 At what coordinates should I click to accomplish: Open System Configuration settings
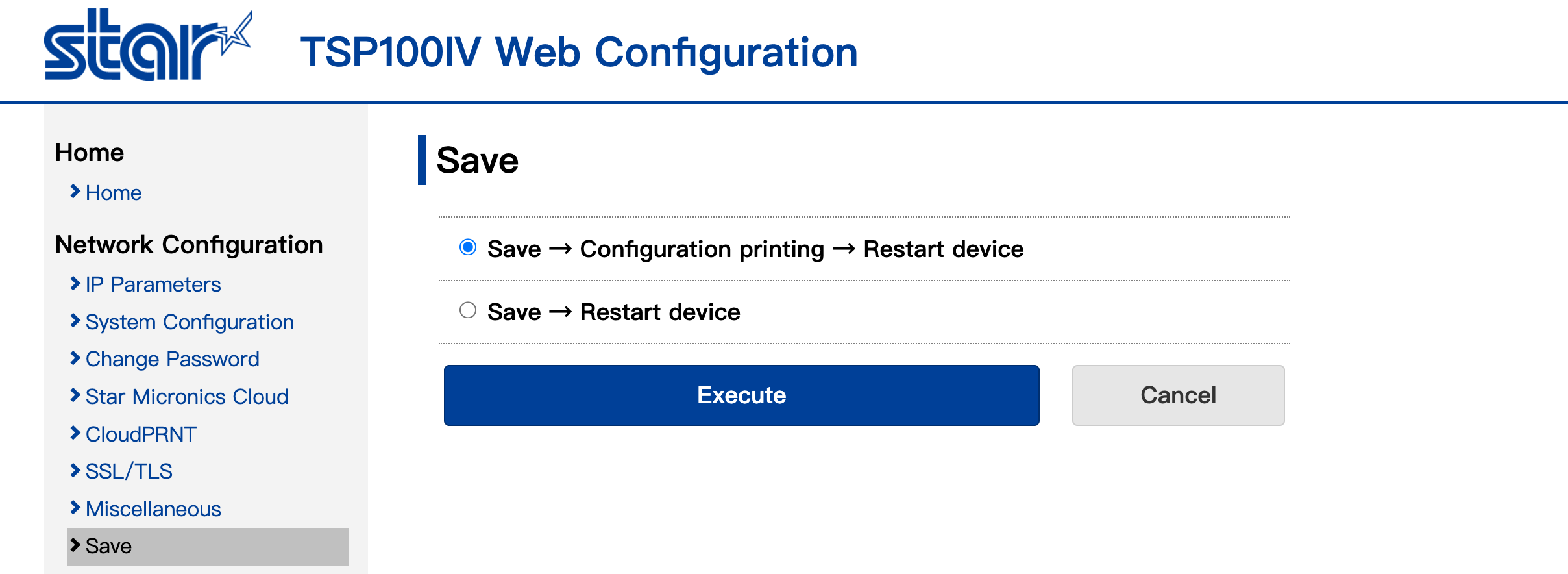click(190, 322)
